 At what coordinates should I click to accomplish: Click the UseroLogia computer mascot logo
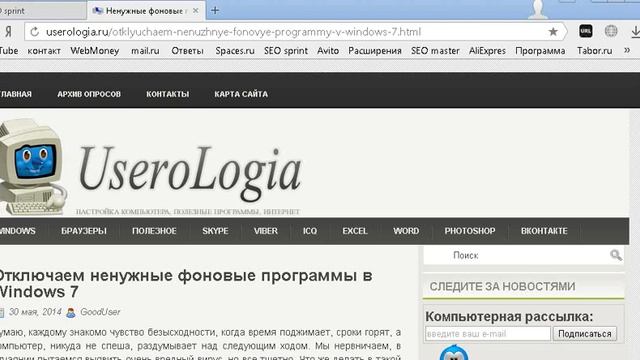click(x=33, y=167)
